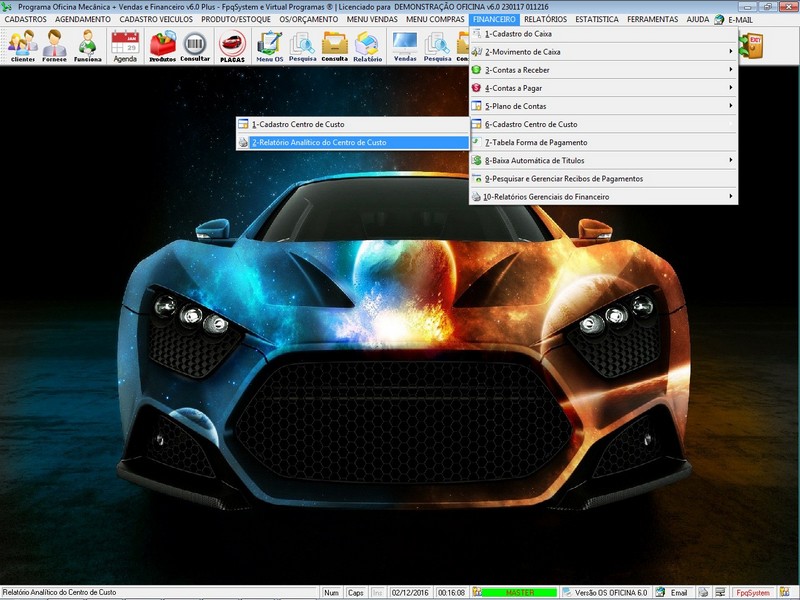The image size is (800, 600).
Task: Select 6-Cadastro Centro de Custo menu entry
Action: pos(603,124)
